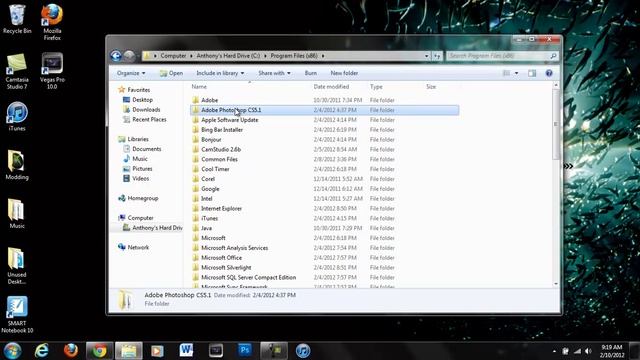Select the CamStudio 2.6b folder
Screen dimensions: 640x360
324,149
